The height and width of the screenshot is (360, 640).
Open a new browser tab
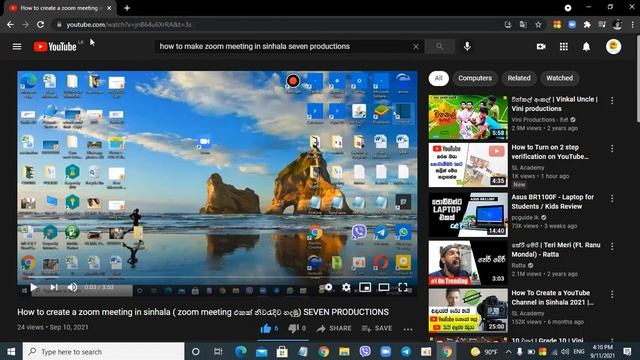pos(127,8)
